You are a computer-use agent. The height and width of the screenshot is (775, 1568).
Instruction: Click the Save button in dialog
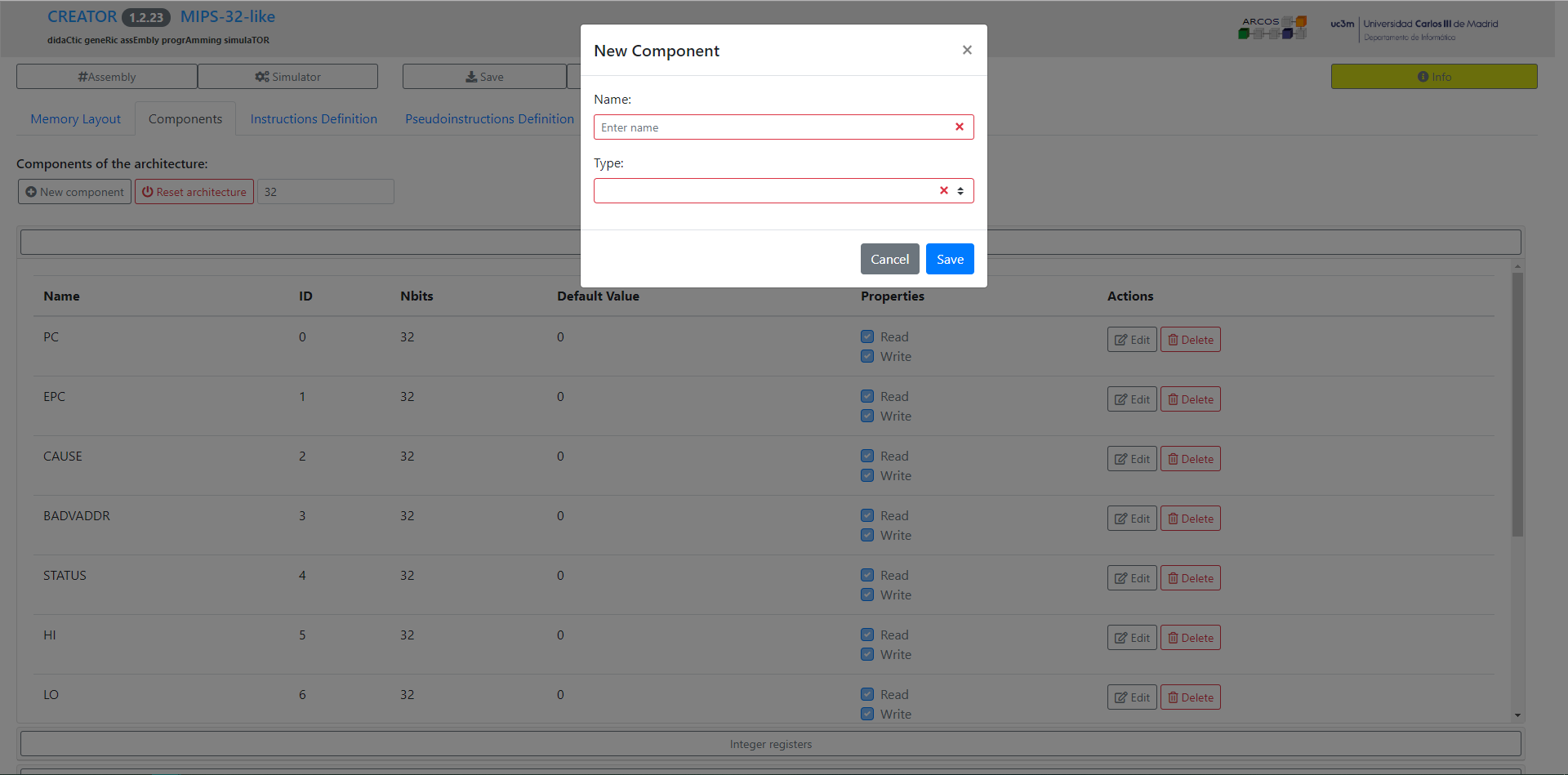pos(950,259)
